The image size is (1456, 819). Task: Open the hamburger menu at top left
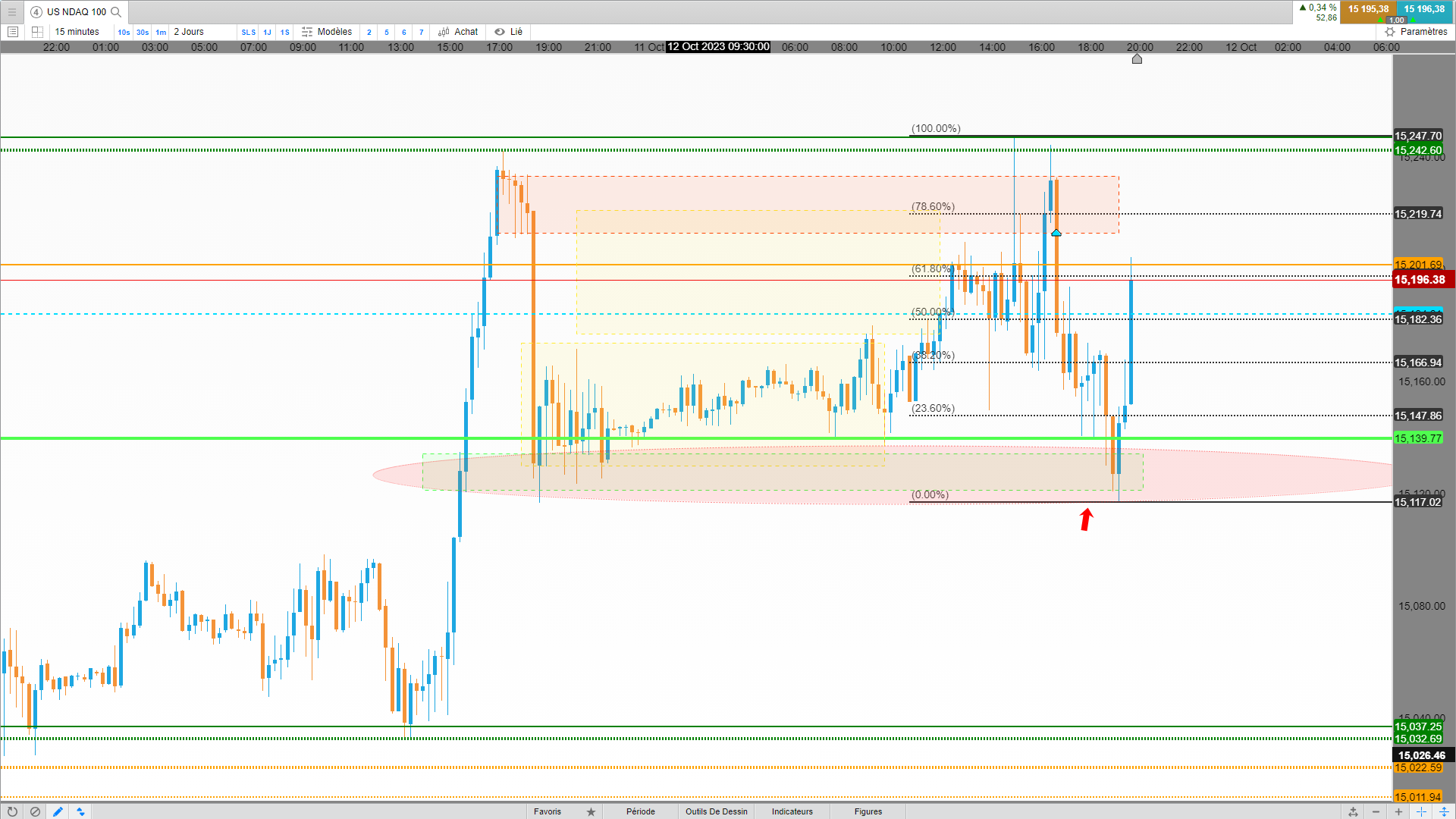11,11
